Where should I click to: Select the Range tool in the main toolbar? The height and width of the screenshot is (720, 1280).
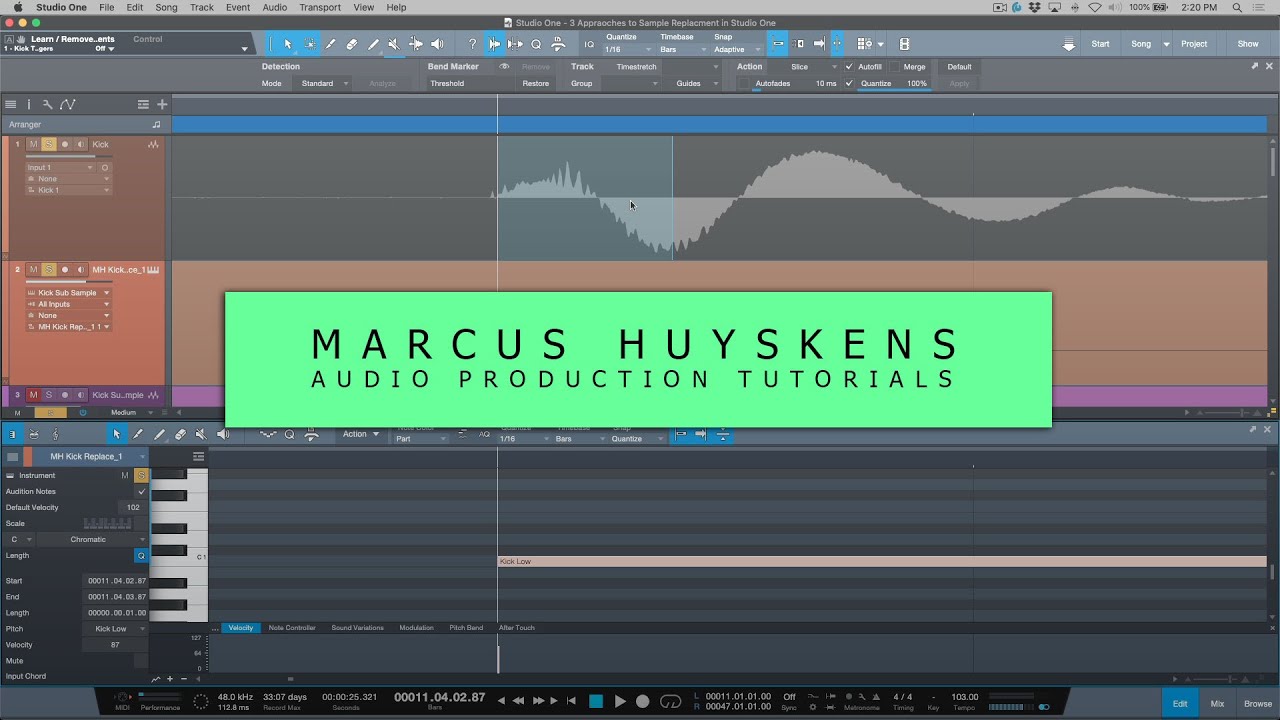310,44
